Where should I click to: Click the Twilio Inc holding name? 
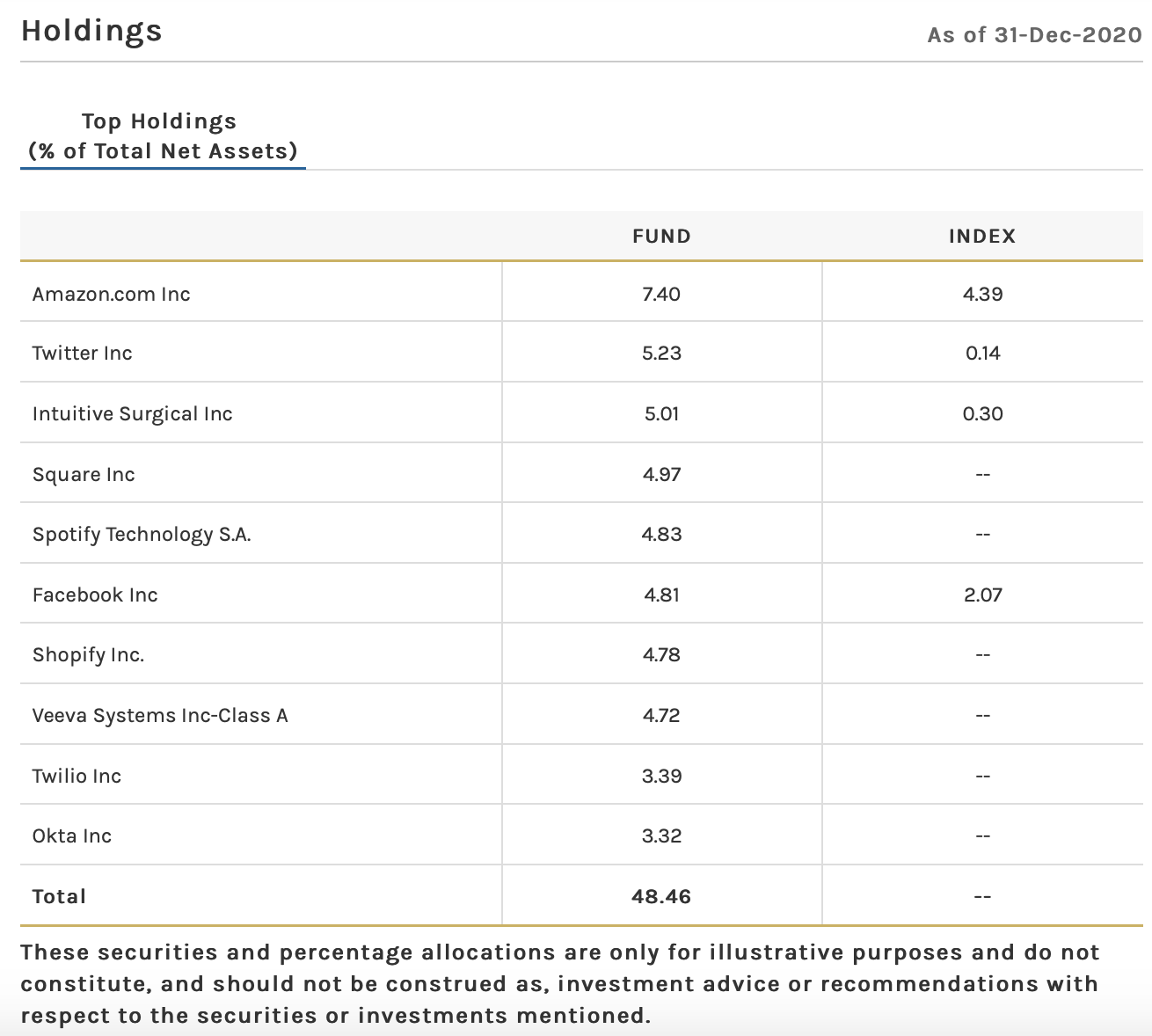(77, 776)
